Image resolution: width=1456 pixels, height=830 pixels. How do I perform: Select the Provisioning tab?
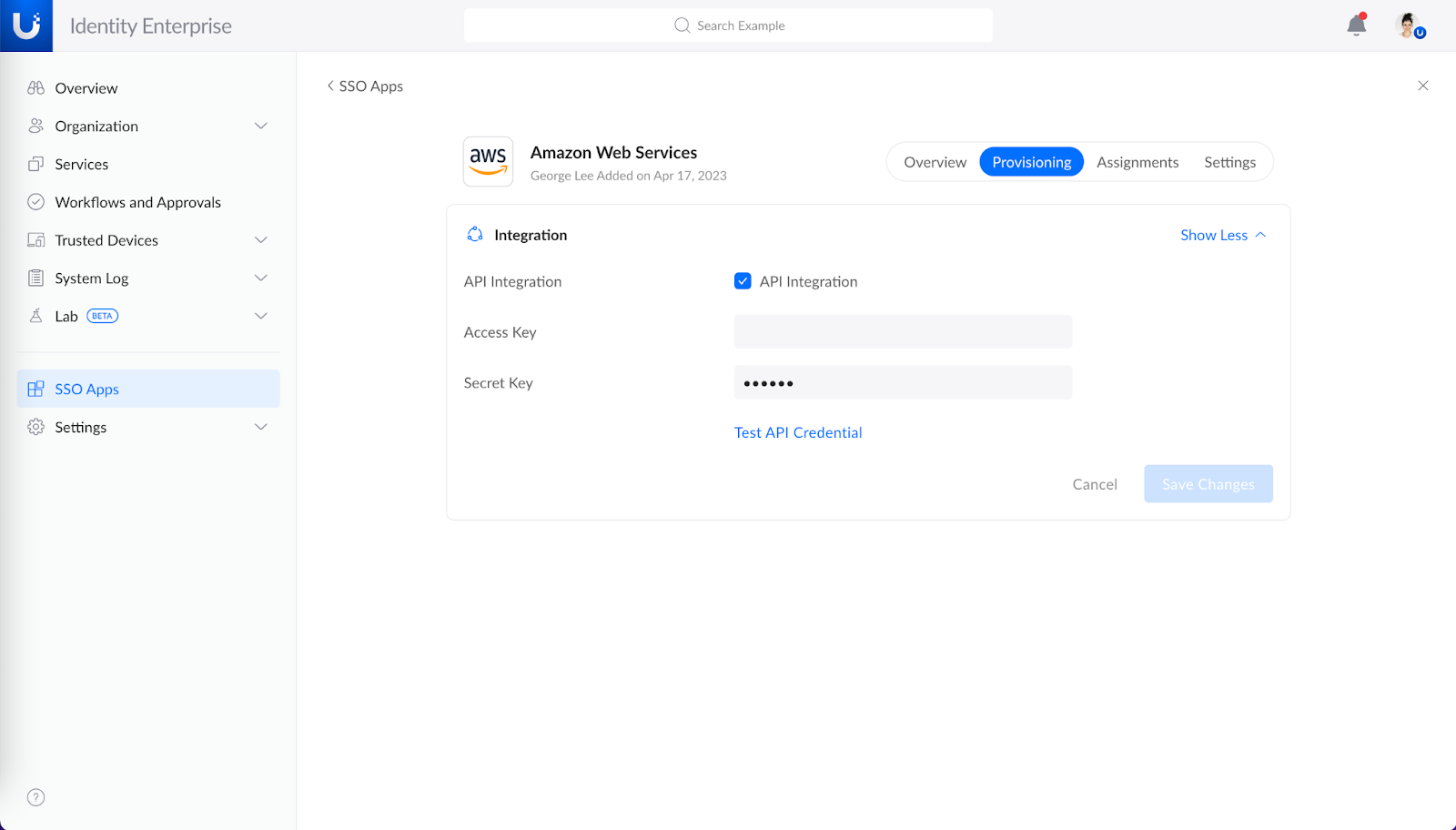(1031, 162)
